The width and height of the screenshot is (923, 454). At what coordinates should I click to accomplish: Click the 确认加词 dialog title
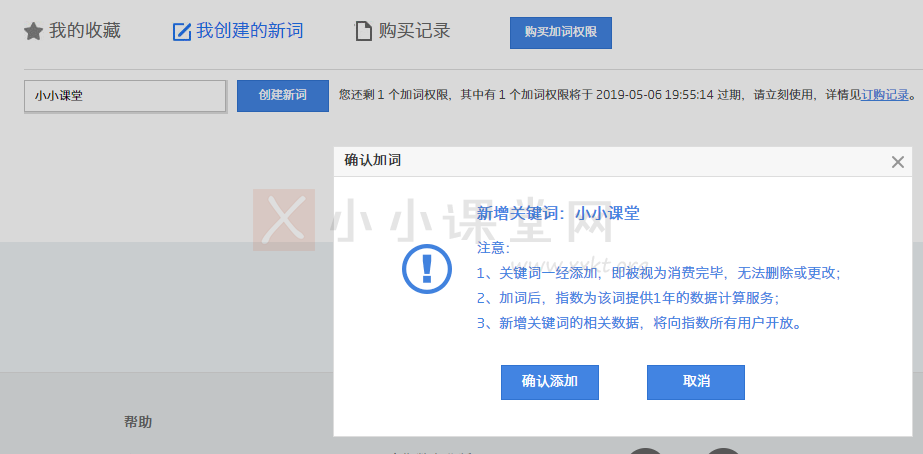click(373, 160)
